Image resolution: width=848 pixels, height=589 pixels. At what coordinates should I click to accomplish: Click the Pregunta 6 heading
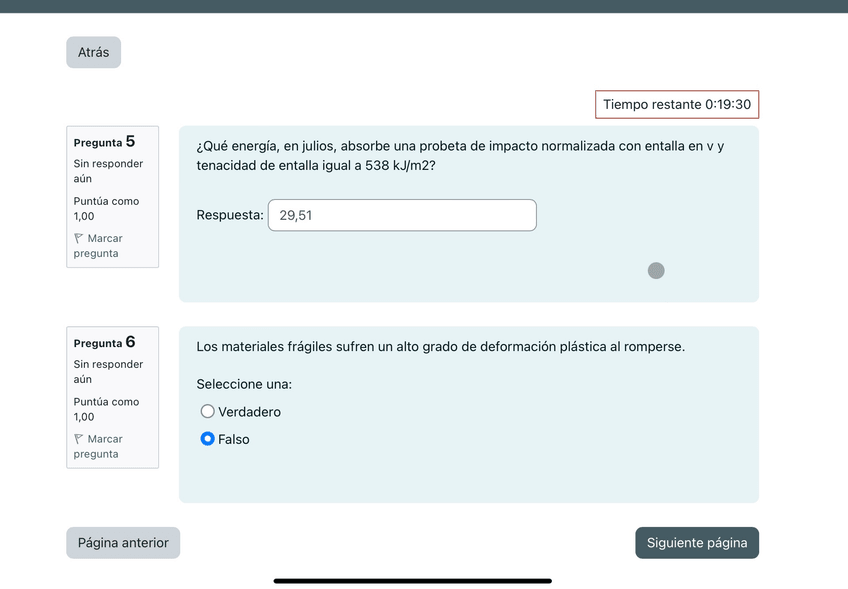(x=104, y=343)
